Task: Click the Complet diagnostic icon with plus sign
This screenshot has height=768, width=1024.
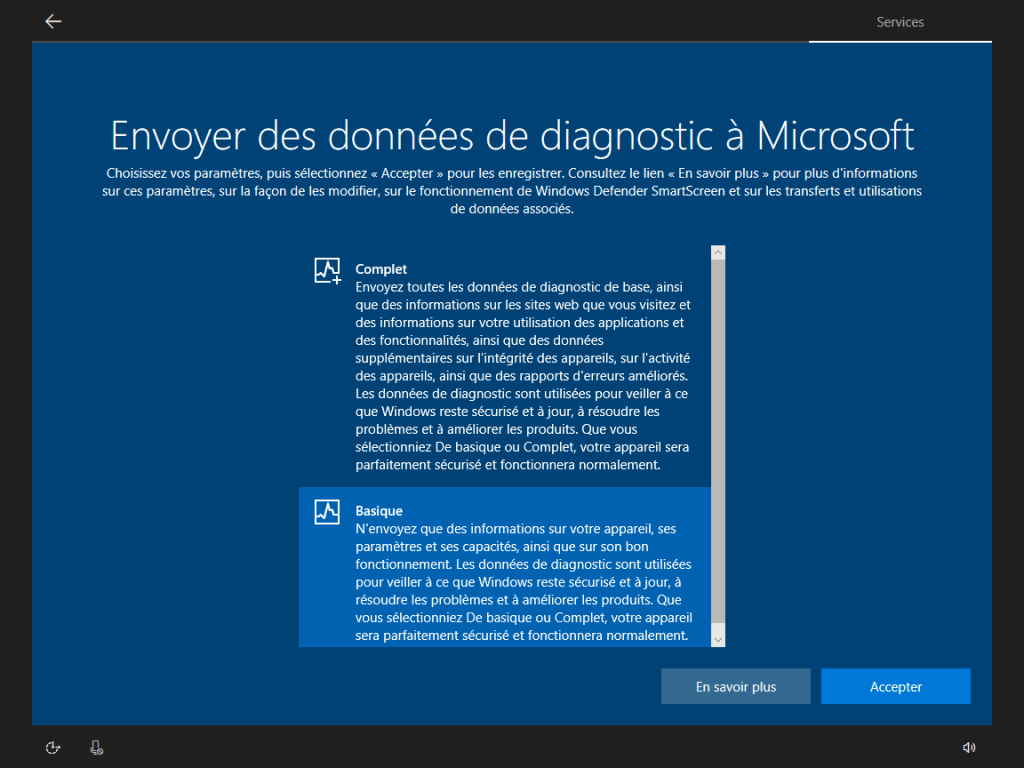Action: (327, 270)
